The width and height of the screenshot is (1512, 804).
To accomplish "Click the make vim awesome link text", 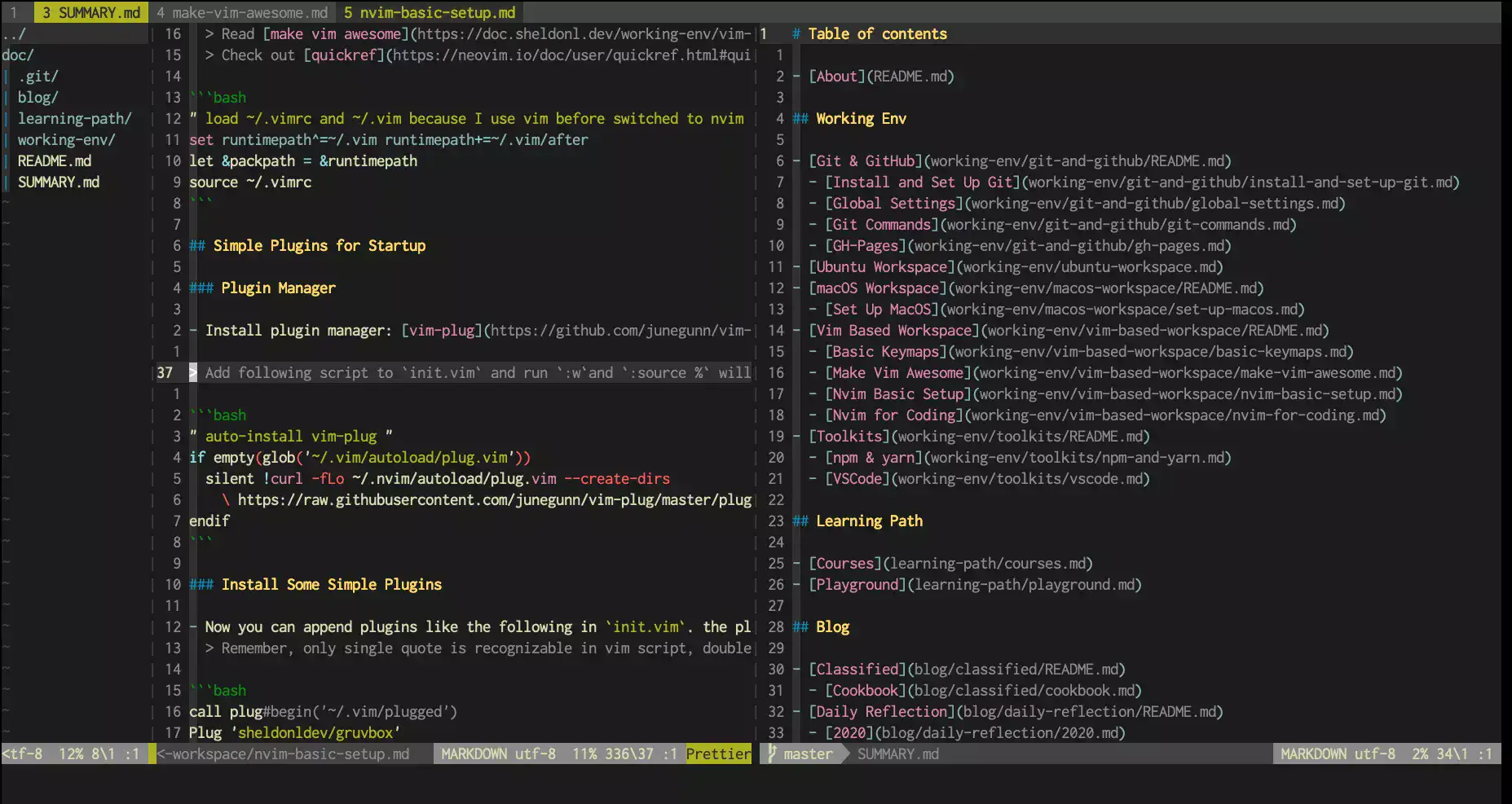I will [336, 33].
